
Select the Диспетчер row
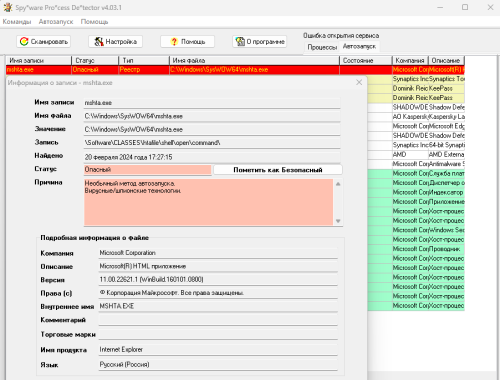[416, 183]
